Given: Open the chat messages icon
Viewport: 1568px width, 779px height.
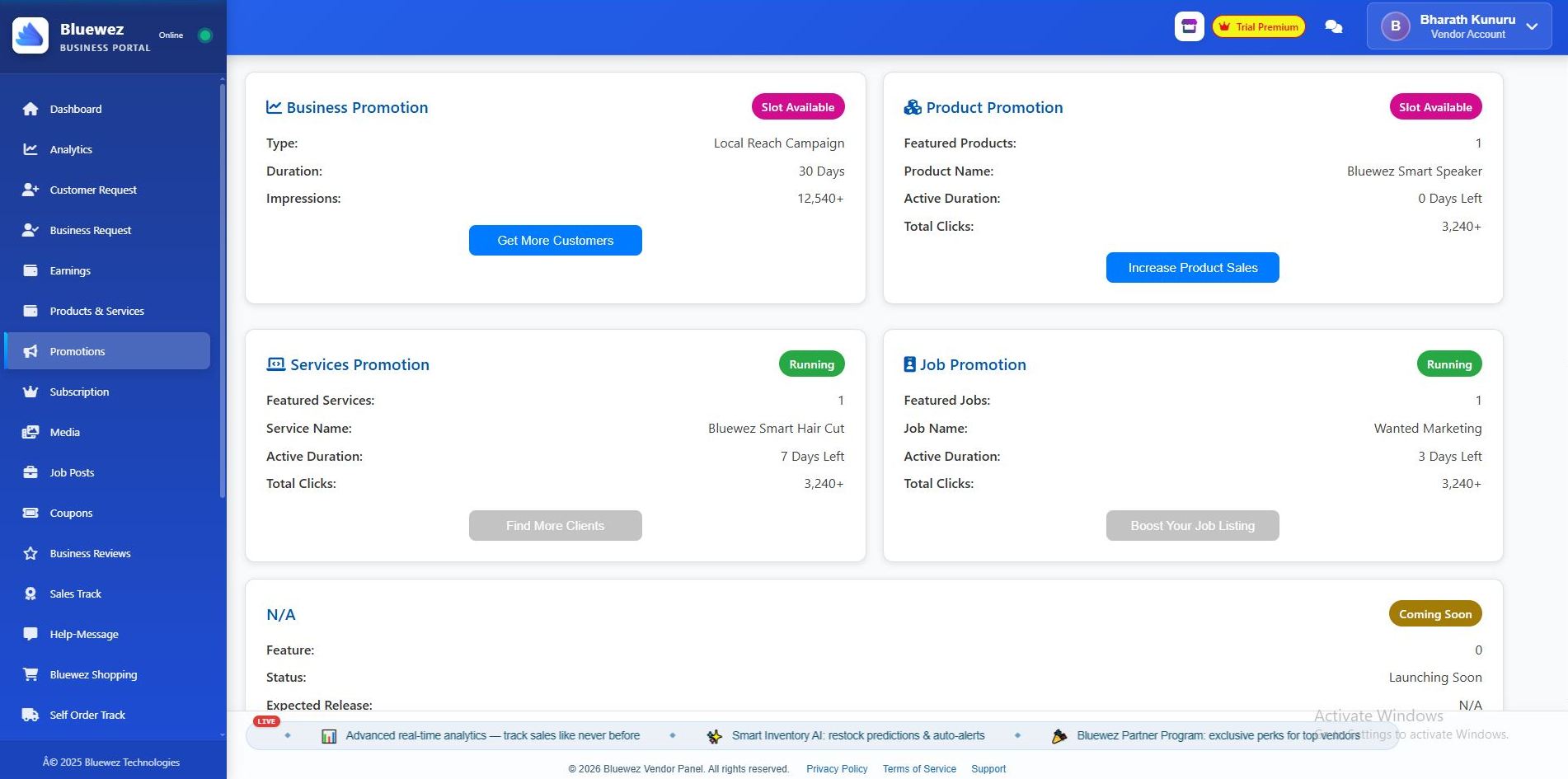Looking at the screenshot, I should 1333,26.
